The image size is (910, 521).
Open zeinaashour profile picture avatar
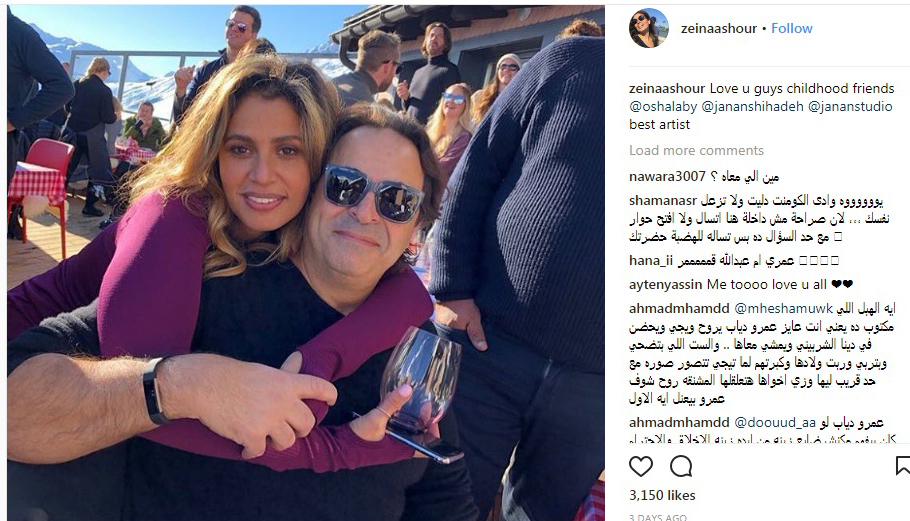[x=649, y=28]
